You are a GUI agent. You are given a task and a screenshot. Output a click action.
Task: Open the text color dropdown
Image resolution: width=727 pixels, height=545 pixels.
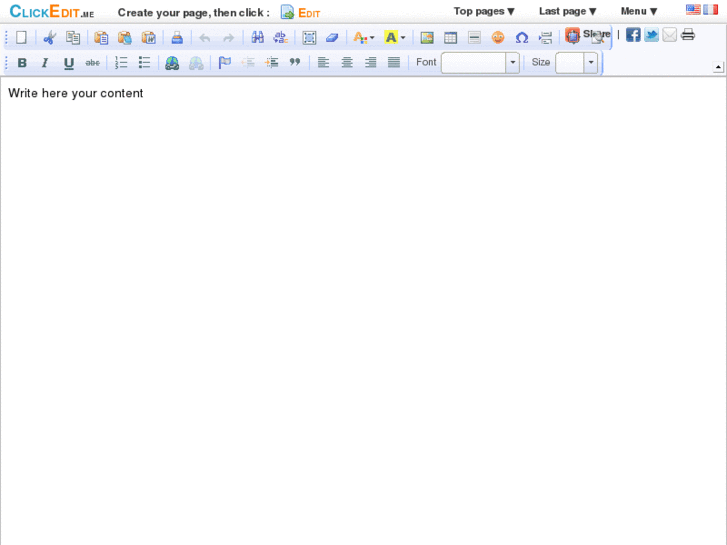364,38
